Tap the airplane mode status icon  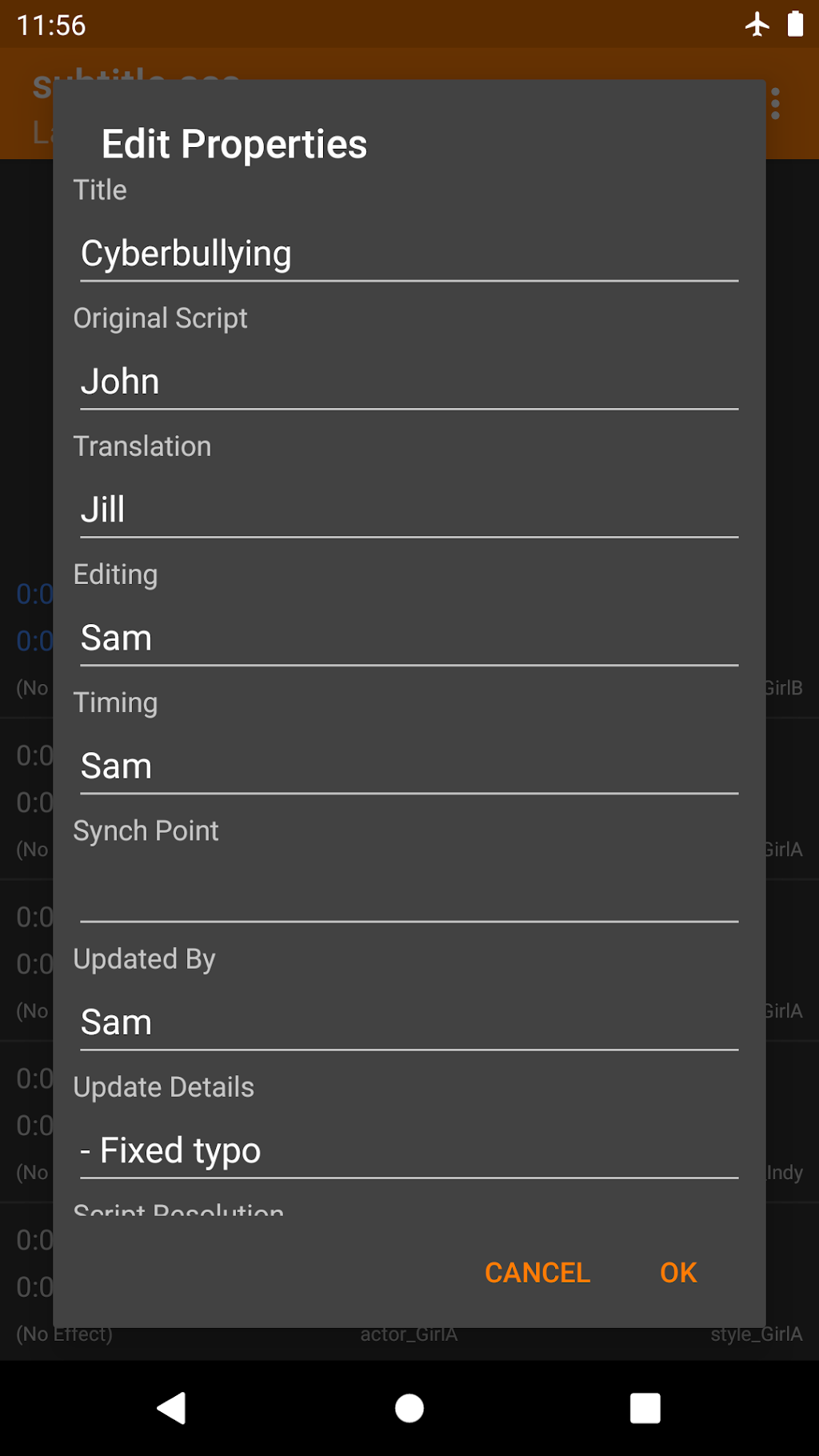pos(757,25)
